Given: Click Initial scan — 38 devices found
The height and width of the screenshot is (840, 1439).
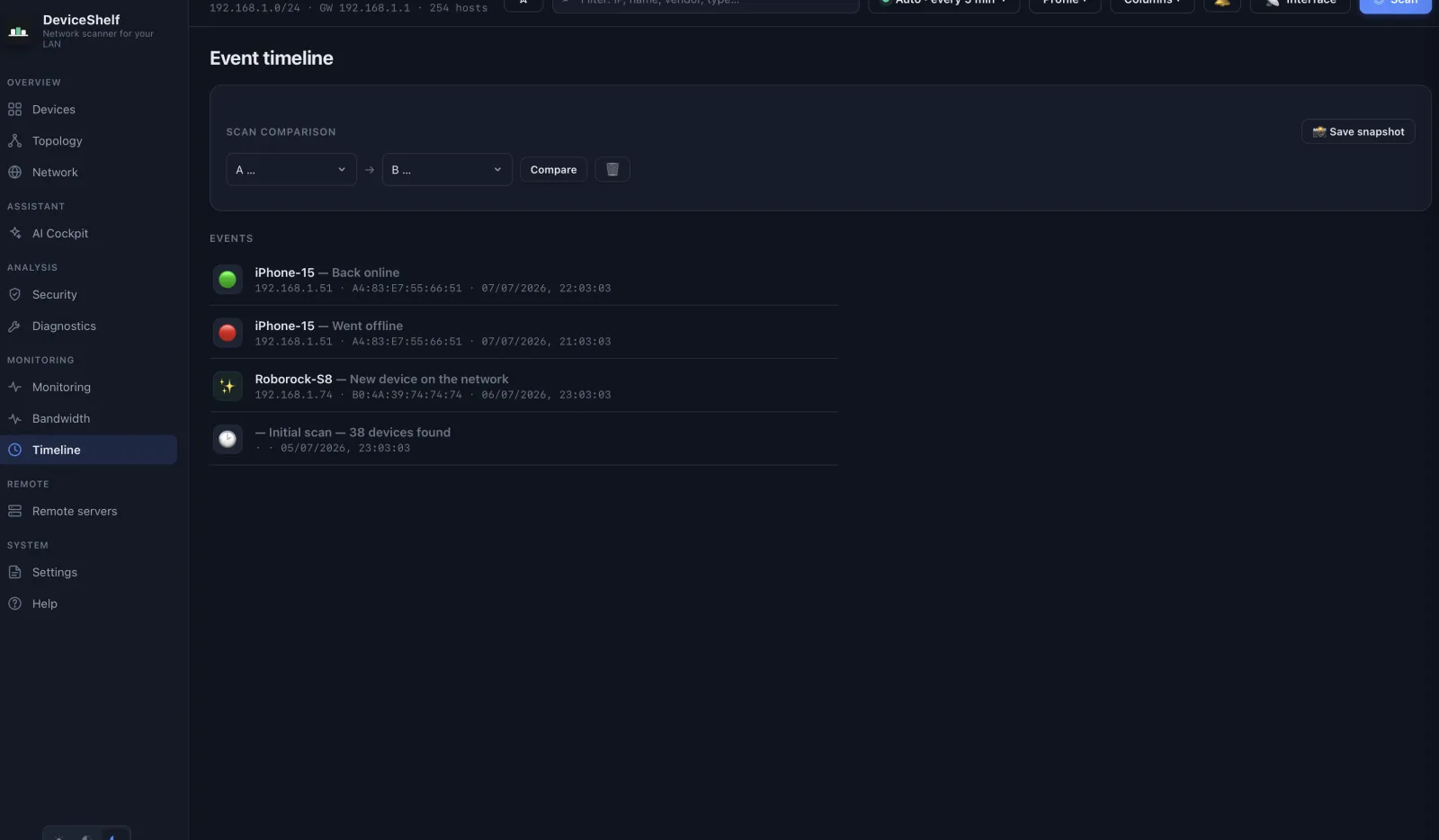Looking at the screenshot, I should [x=353, y=433].
